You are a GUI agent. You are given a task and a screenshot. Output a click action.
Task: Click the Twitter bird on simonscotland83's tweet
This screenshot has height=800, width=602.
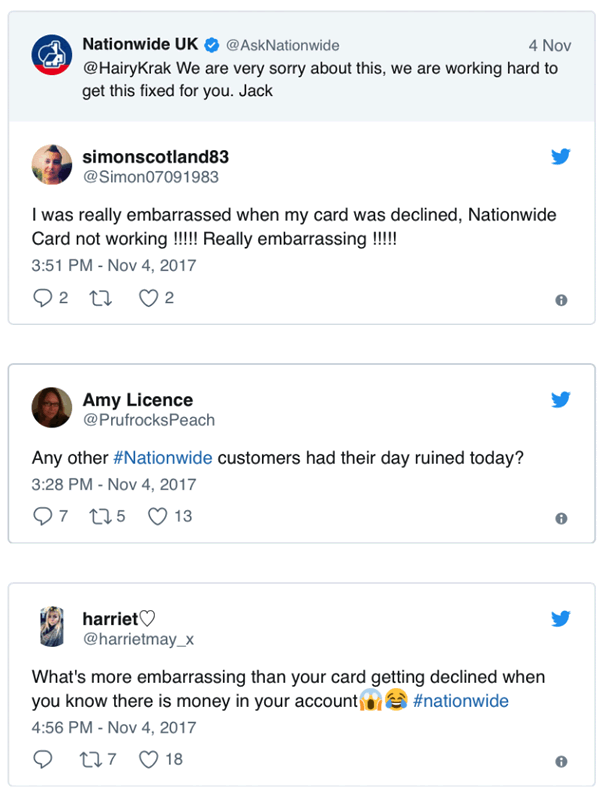561,157
